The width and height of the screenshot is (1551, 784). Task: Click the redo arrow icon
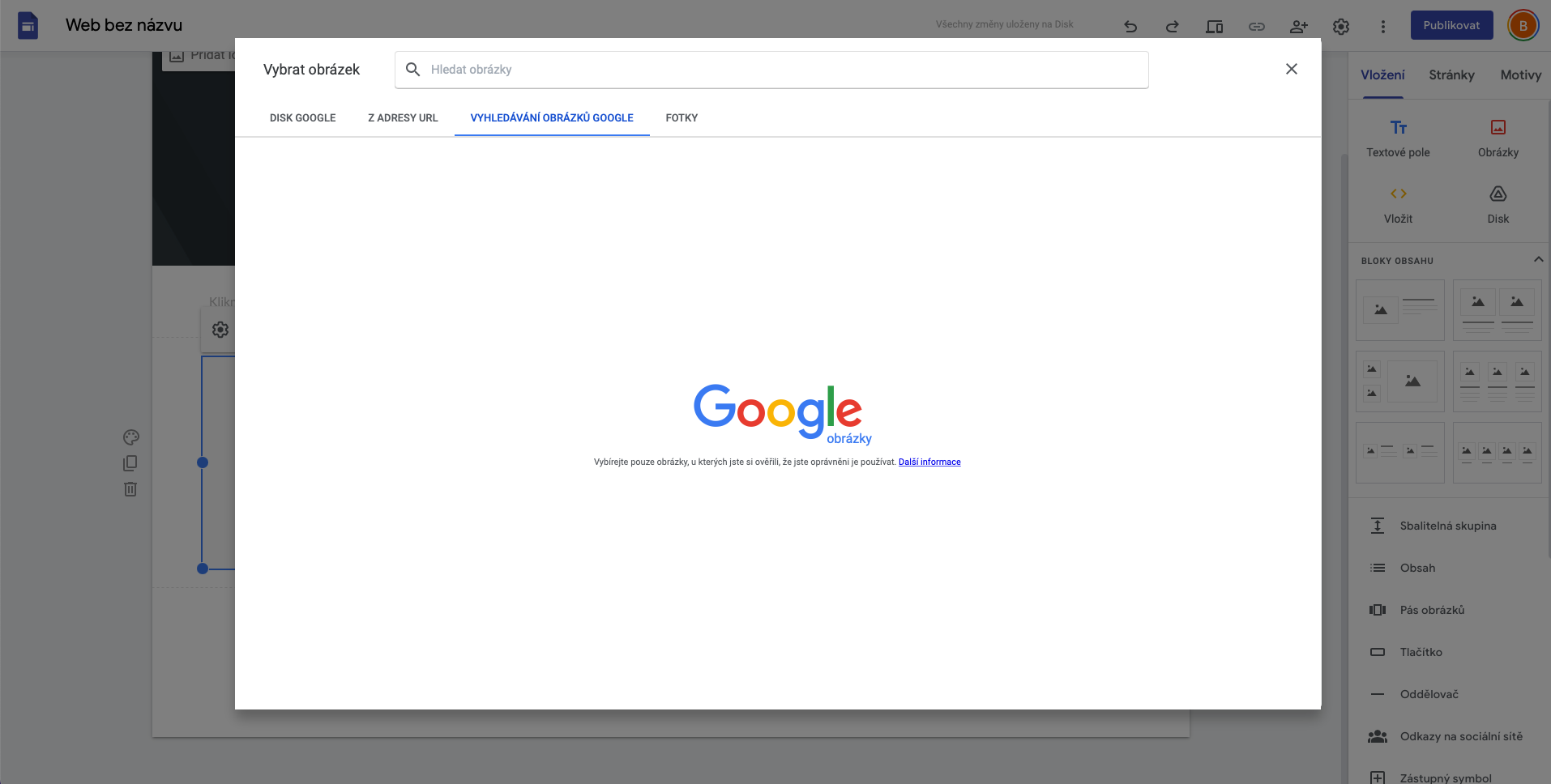[1172, 26]
